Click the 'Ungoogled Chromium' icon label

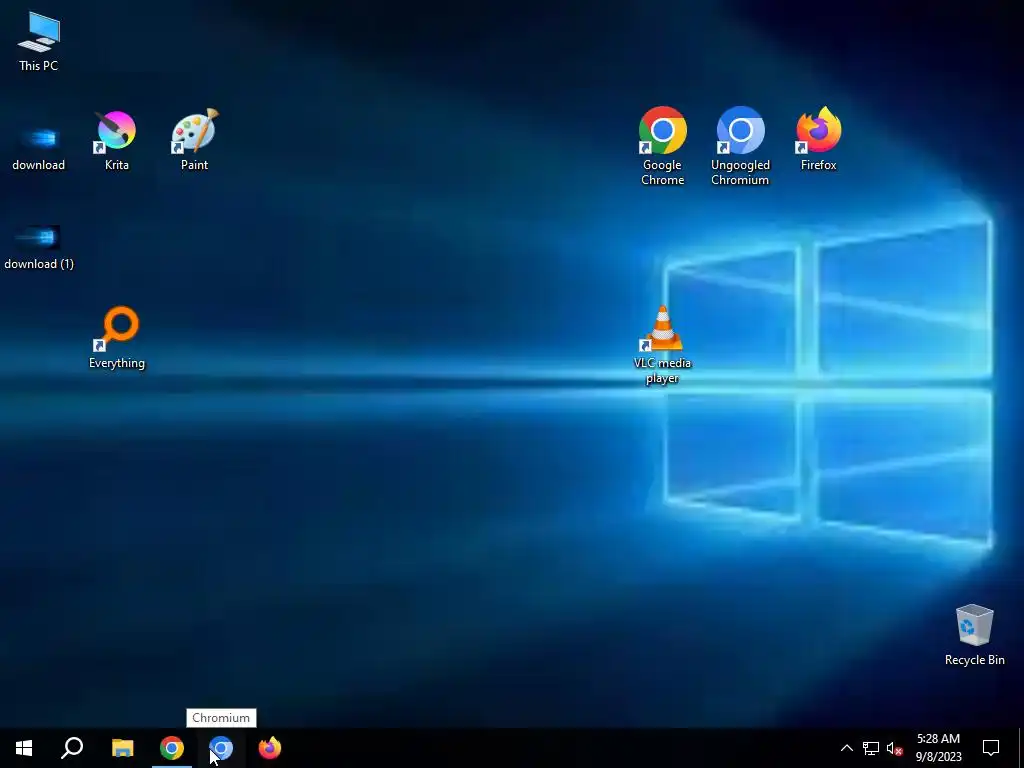click(x=740, y=172)
